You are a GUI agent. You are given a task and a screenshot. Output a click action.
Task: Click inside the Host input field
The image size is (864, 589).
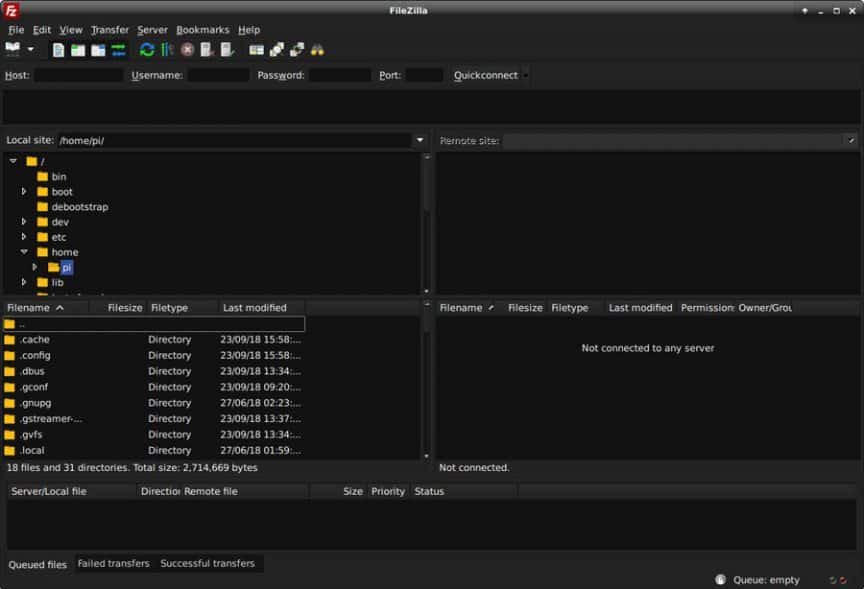[75, 74]
